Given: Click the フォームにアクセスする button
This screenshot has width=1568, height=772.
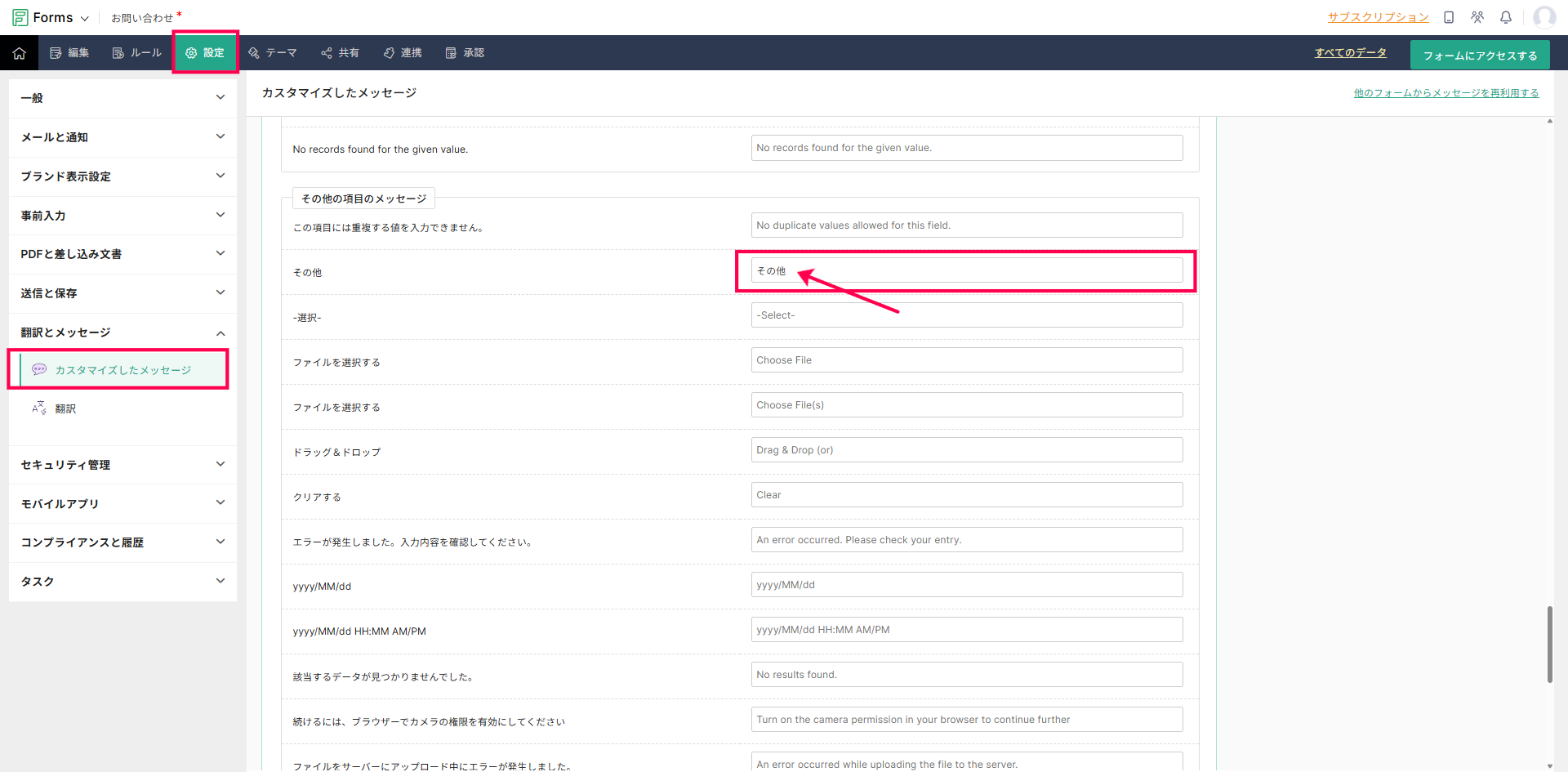Looking at the screenshot, I should click(x=1479, y=56).
